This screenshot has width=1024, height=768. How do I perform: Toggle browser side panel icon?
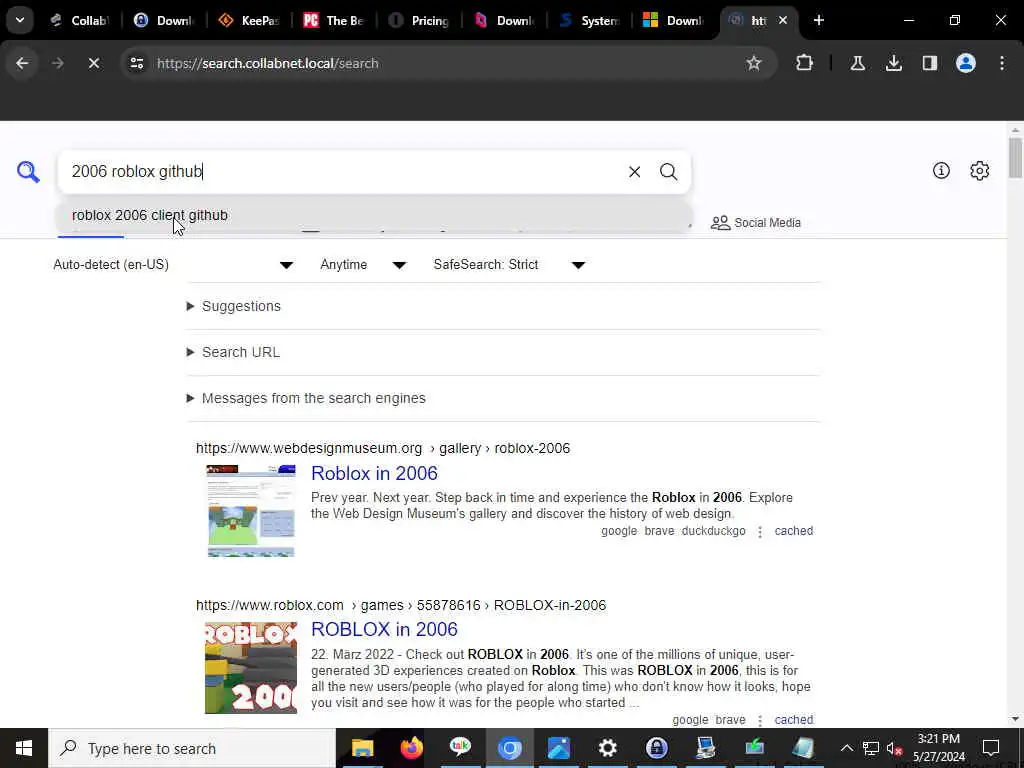pos(929,63)
